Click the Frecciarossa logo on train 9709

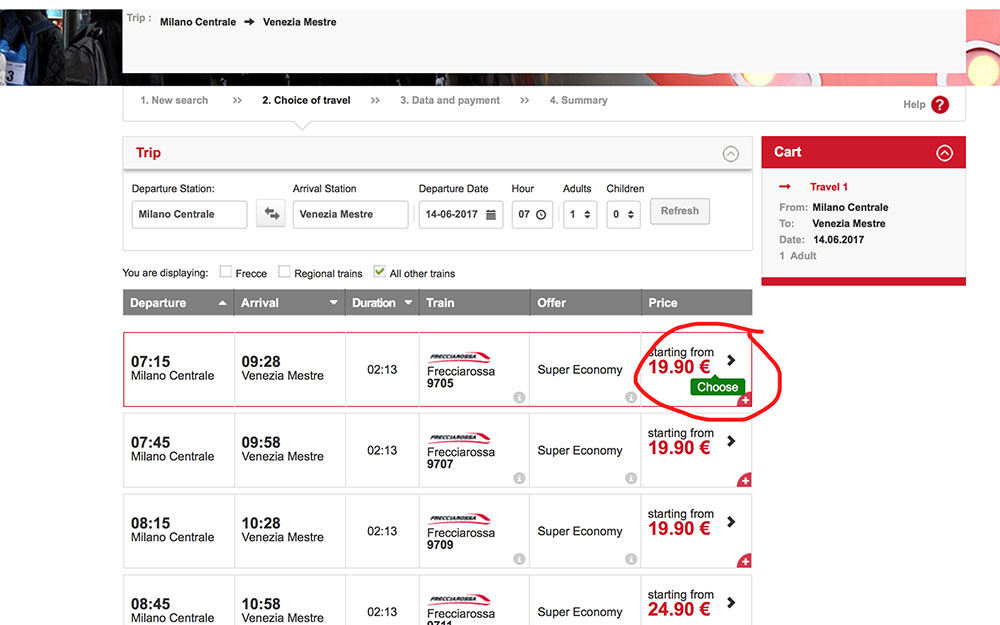click(460, 518)
